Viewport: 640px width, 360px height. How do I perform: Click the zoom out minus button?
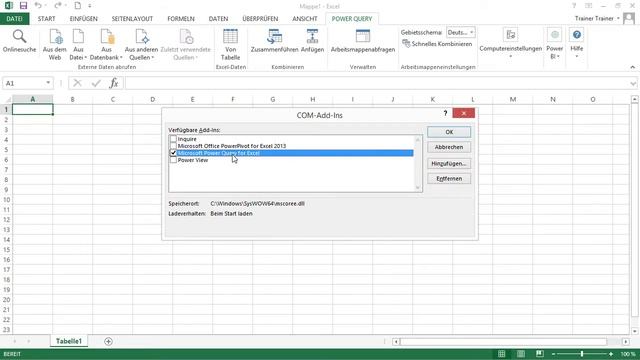coord(553,354)
